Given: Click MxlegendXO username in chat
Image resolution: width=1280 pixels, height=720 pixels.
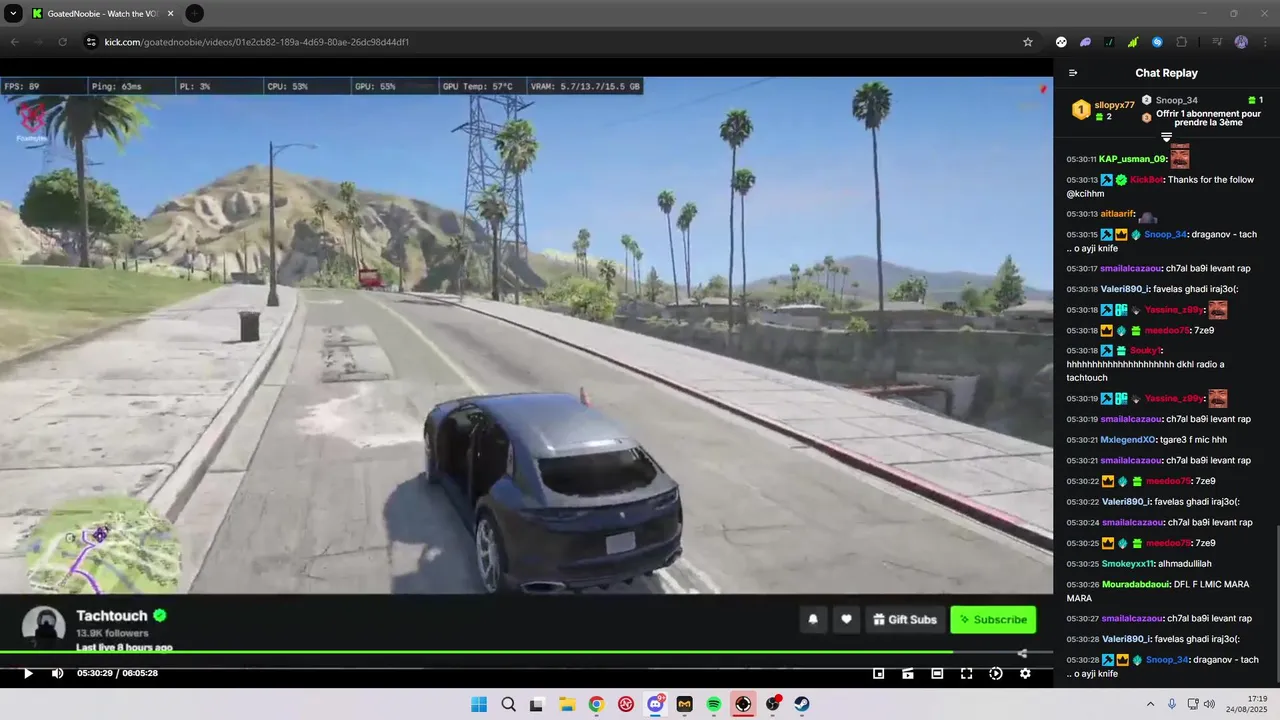Looking at the screenshot, I should click(1128, 440).
